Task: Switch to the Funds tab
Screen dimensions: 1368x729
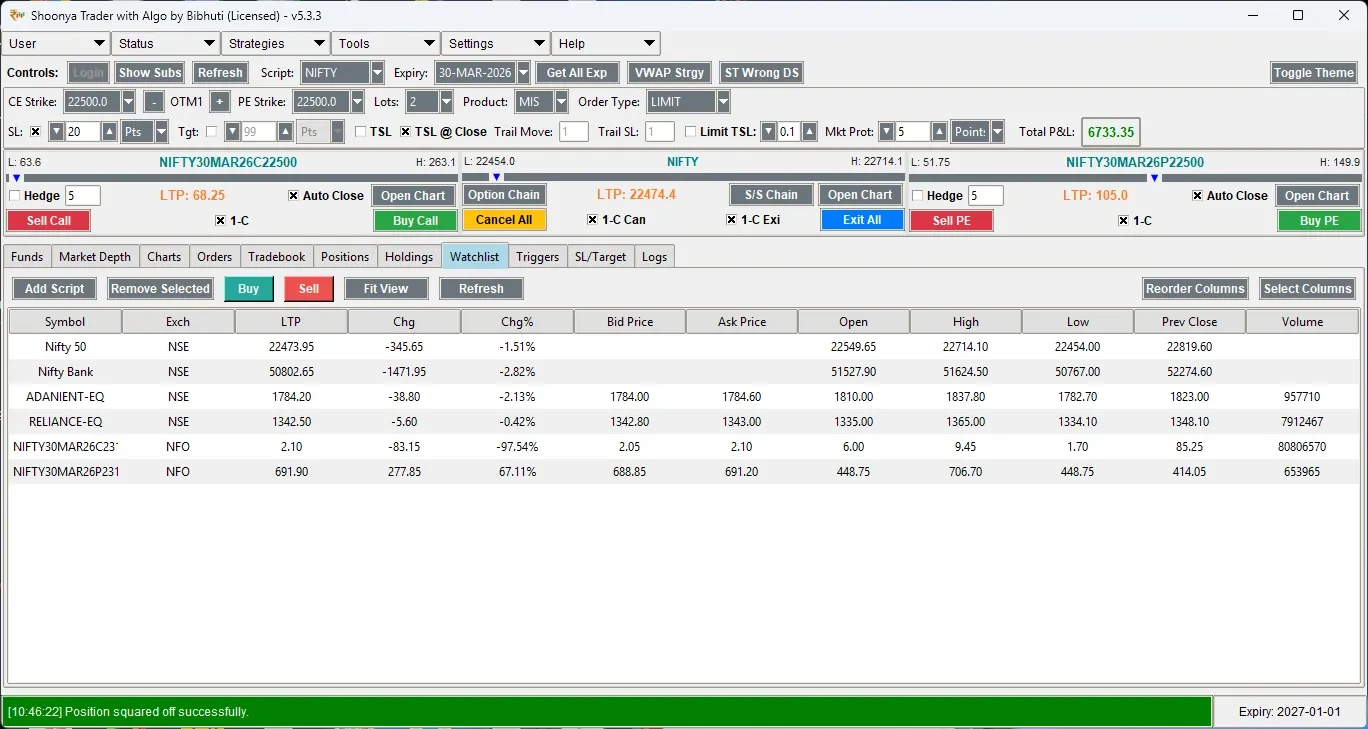Action: coord(27,257)
